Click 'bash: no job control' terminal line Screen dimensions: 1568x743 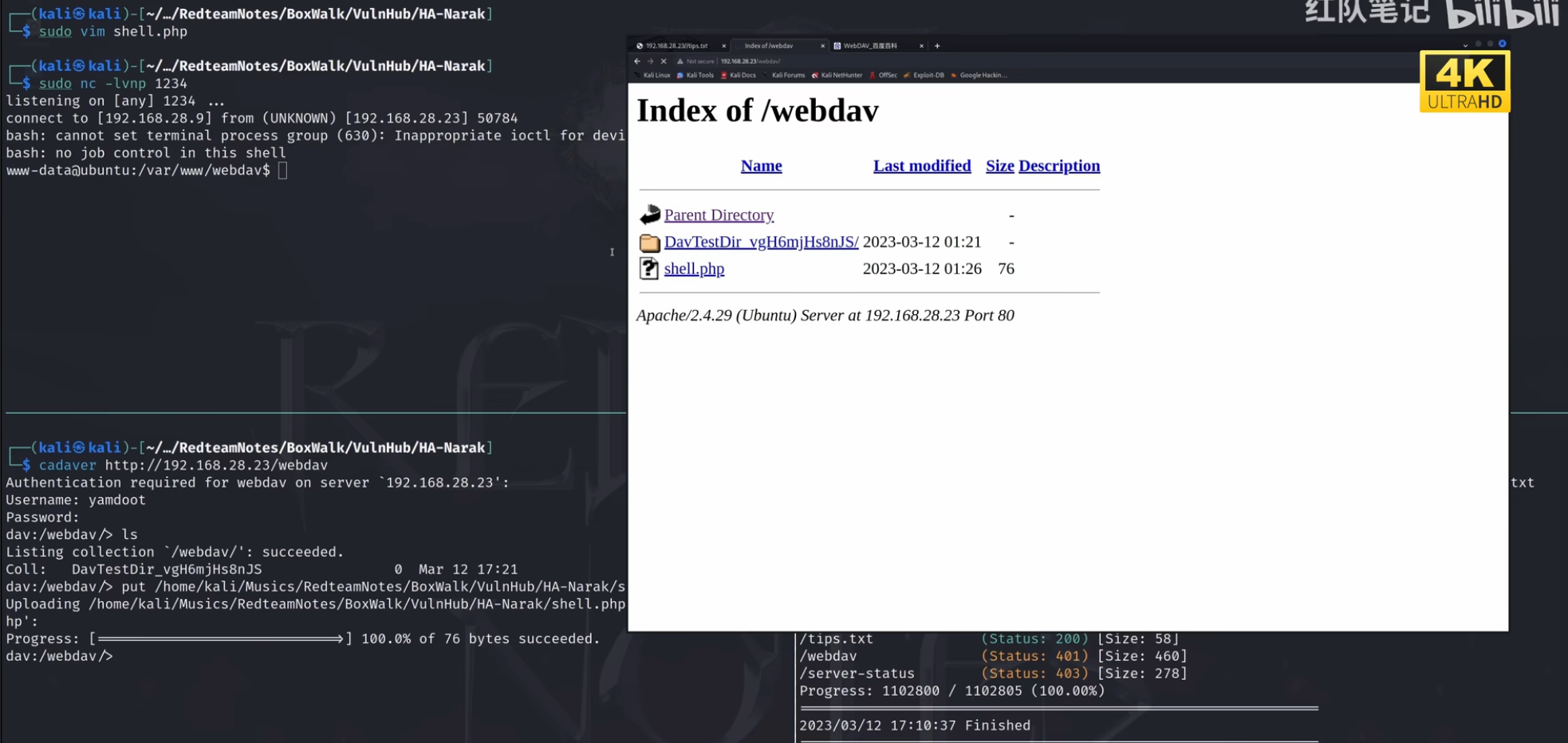pos(146,153)
